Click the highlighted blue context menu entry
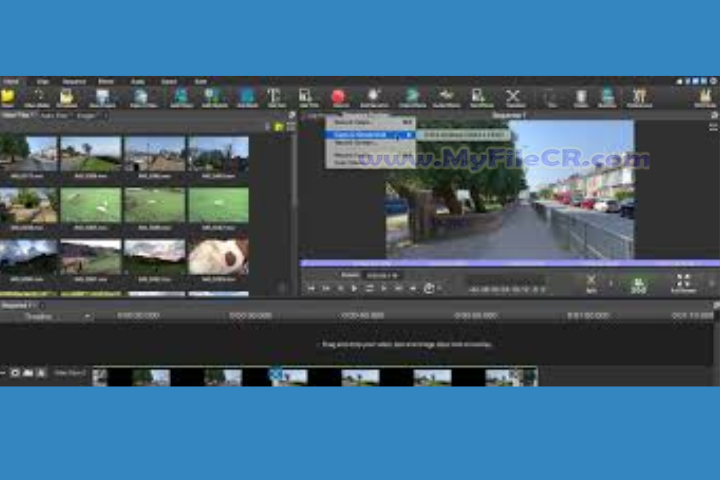The image size is (720, 480). (x=370, y=135)
